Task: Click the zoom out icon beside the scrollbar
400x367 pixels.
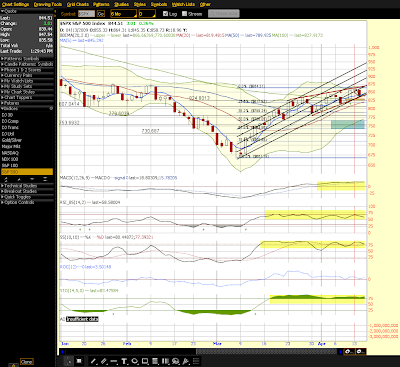Action: (x=360, y=351)
